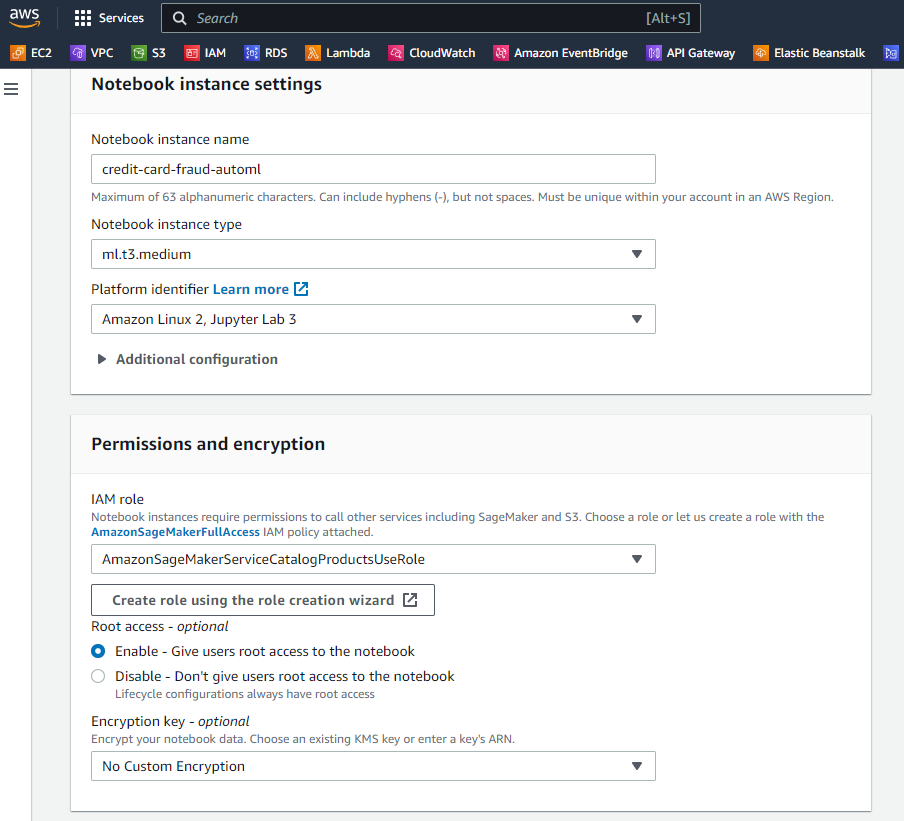Viewport: 904px width, 821px height.
Task: Open the EC2 service shortcut icon
Action: tap(18, 53)
